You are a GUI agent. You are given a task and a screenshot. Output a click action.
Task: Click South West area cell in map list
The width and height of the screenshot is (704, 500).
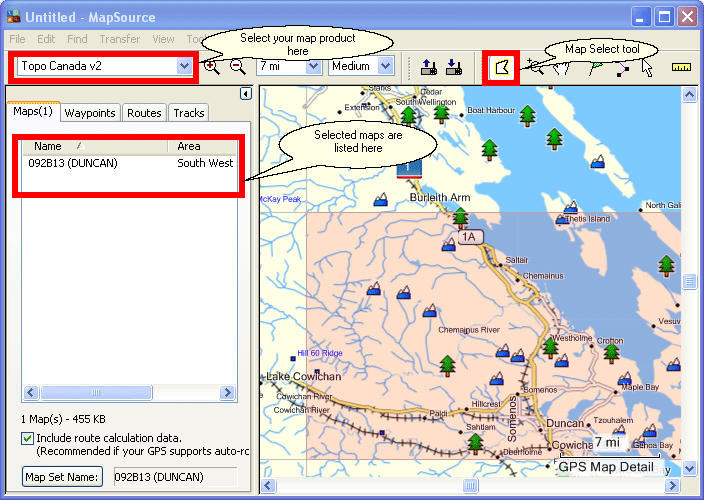tap(205, 163)
